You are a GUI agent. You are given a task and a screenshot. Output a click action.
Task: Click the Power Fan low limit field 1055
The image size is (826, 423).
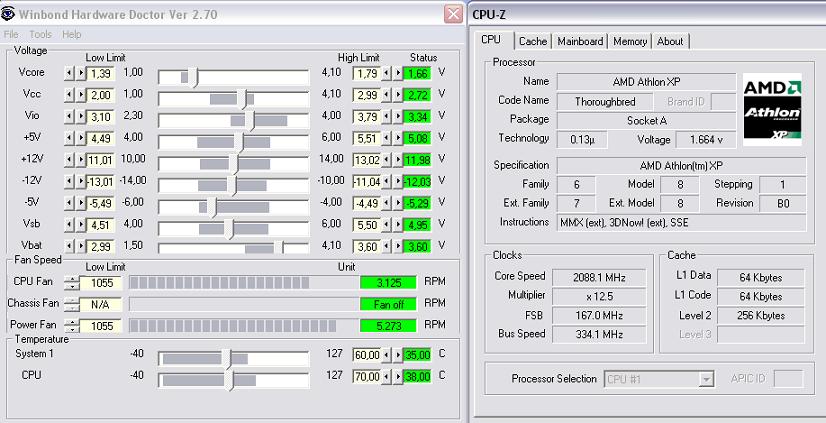(102, 326)
